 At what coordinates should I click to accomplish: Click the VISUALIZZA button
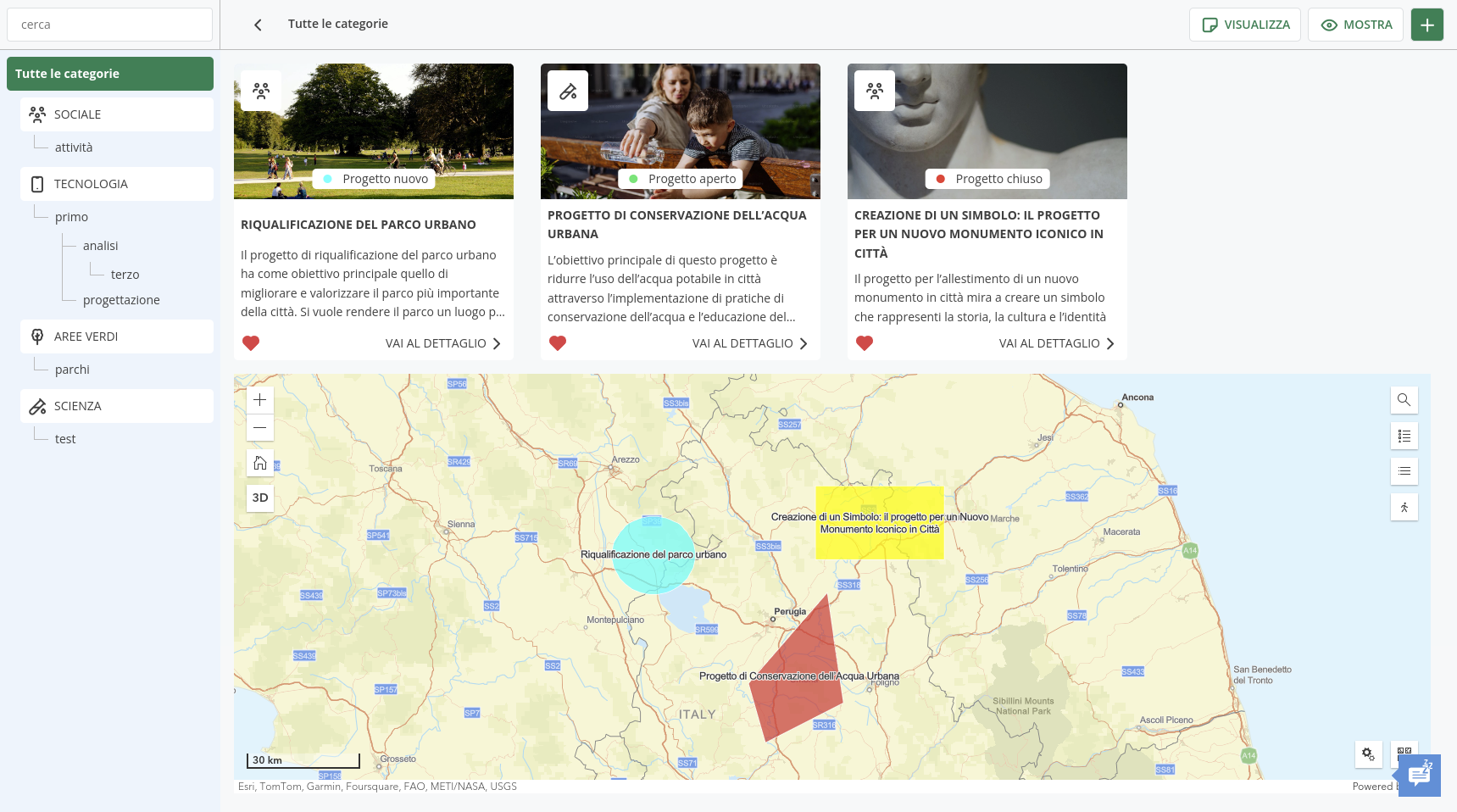click(x=1244, y=25)
